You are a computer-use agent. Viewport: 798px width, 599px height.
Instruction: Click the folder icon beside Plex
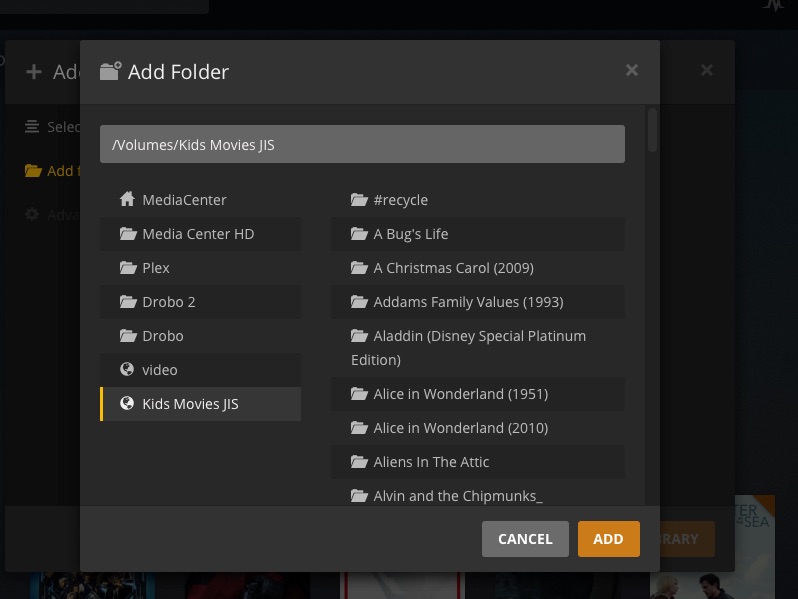[x=128, y=268]
